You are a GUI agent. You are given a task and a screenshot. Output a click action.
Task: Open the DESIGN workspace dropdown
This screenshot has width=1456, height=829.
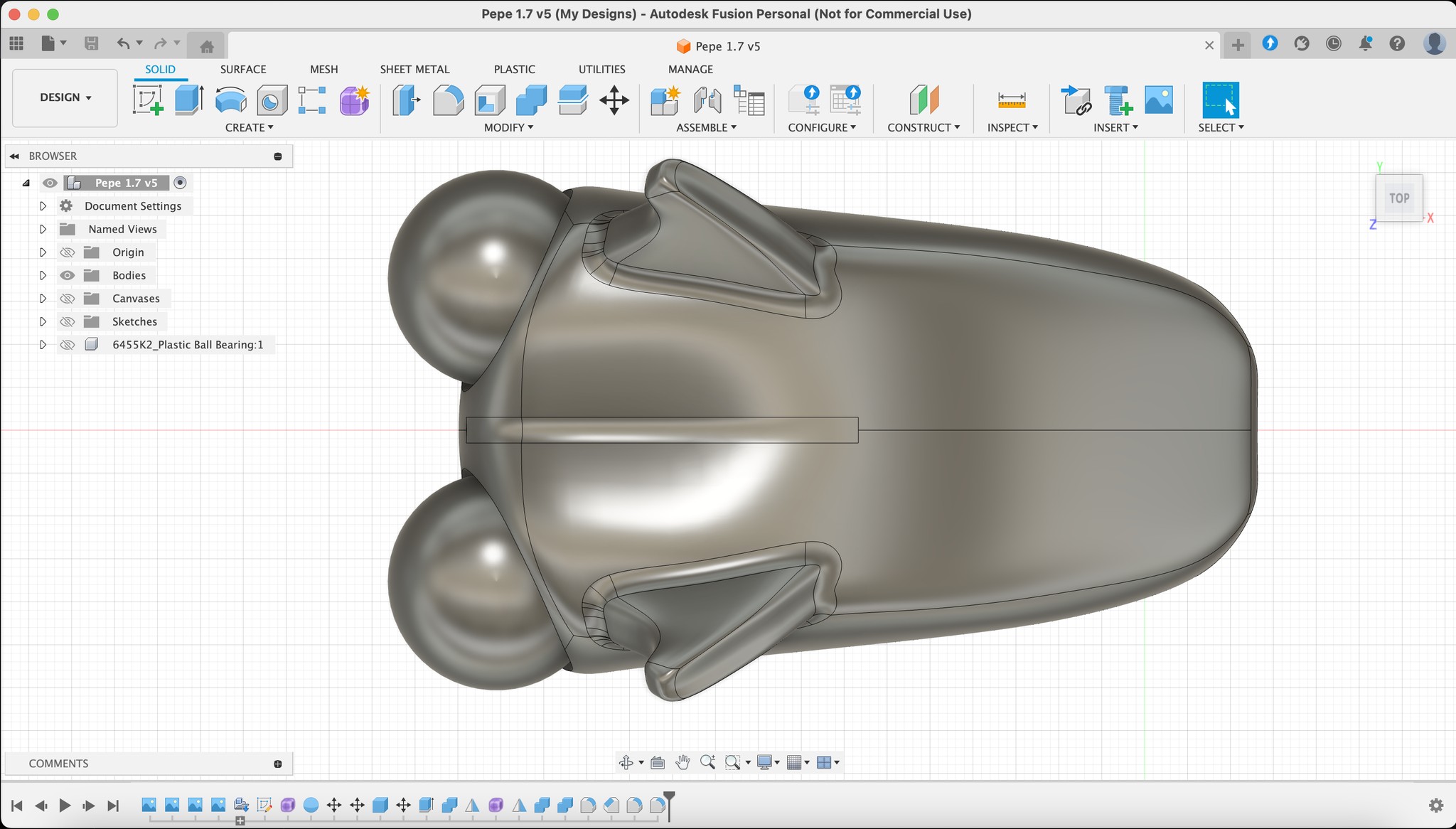tap(65, 97)
